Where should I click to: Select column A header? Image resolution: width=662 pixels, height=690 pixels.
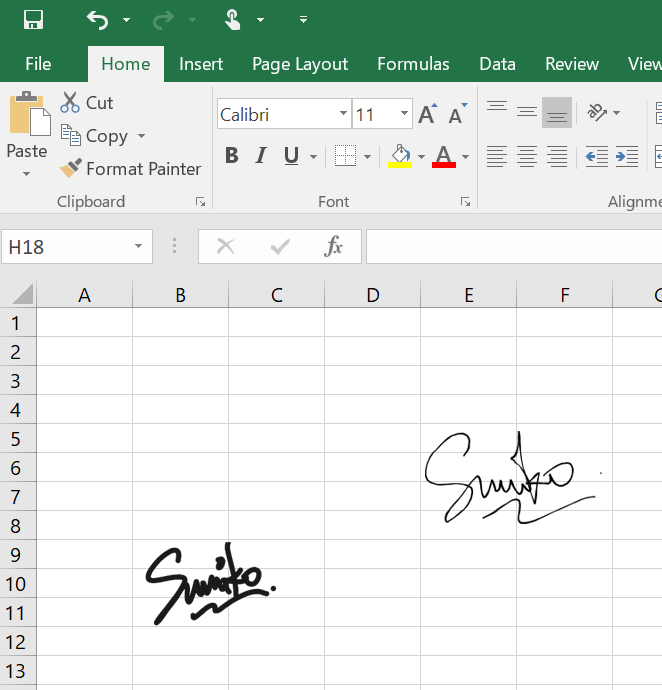pos(85,295)
